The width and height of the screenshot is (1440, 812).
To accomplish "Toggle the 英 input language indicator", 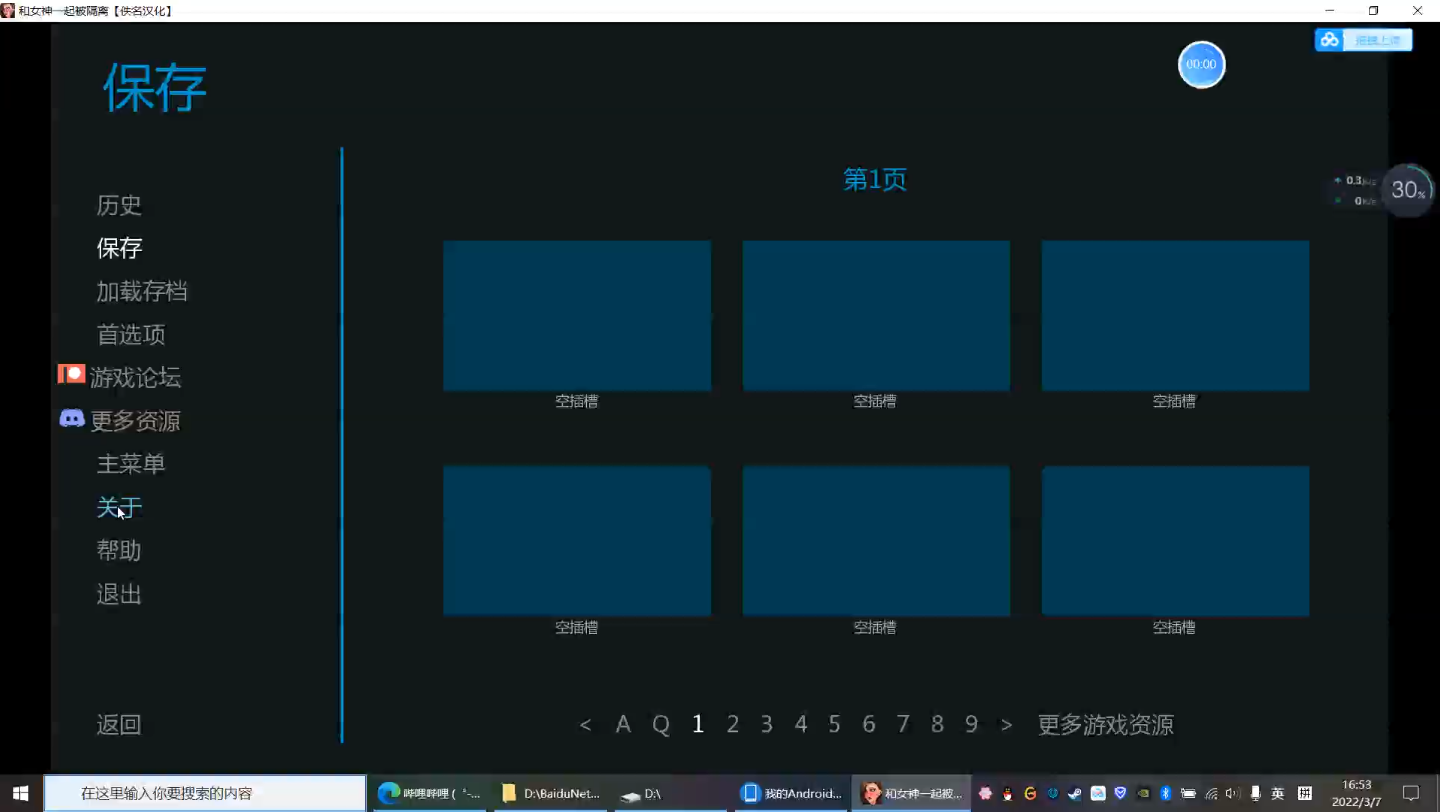I will (x=1277, y=794).
